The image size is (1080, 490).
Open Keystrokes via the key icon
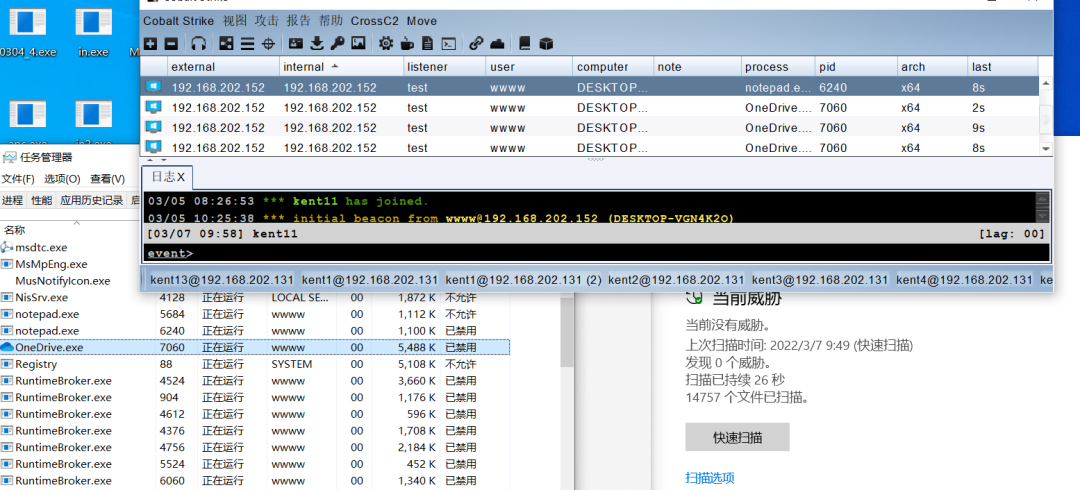[x=337, y=43]
